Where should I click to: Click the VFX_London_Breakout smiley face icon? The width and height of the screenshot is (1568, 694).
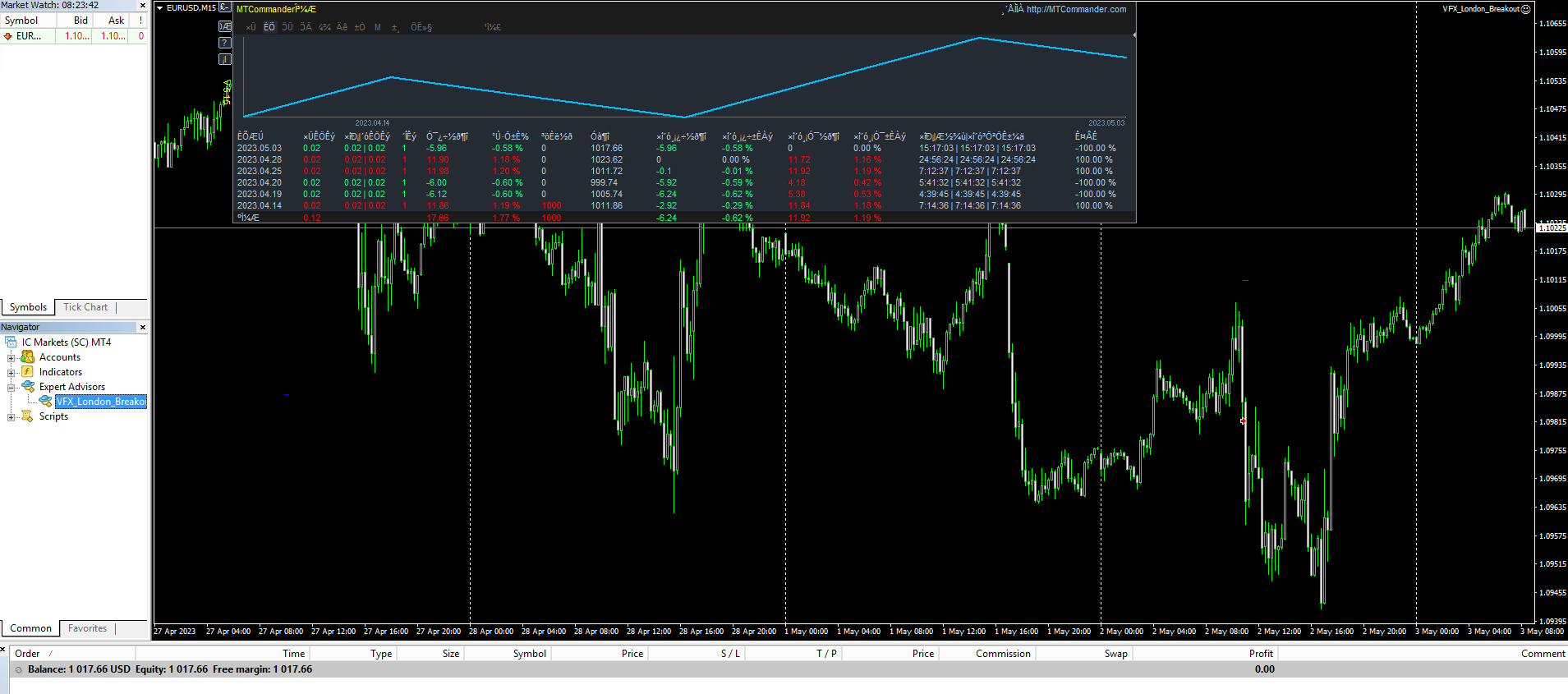pyautogui.click(x=1525, y=9)
